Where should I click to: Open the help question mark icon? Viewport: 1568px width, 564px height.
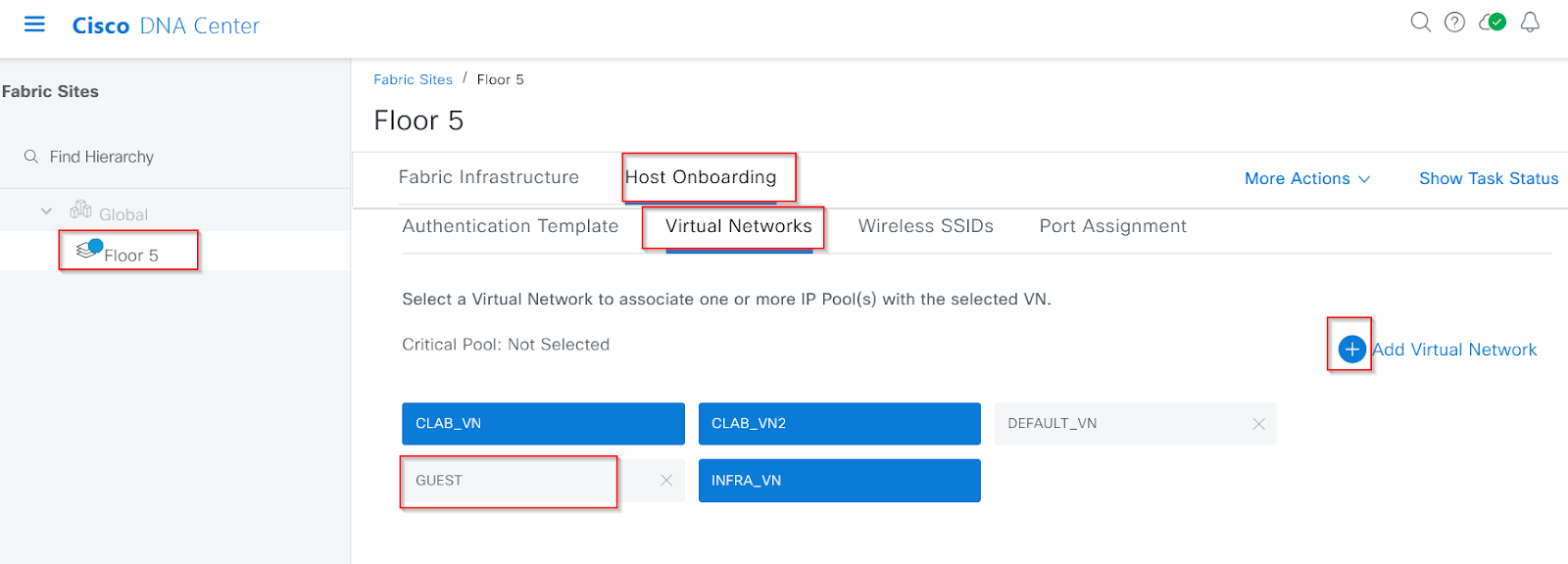coord(1455,22)
